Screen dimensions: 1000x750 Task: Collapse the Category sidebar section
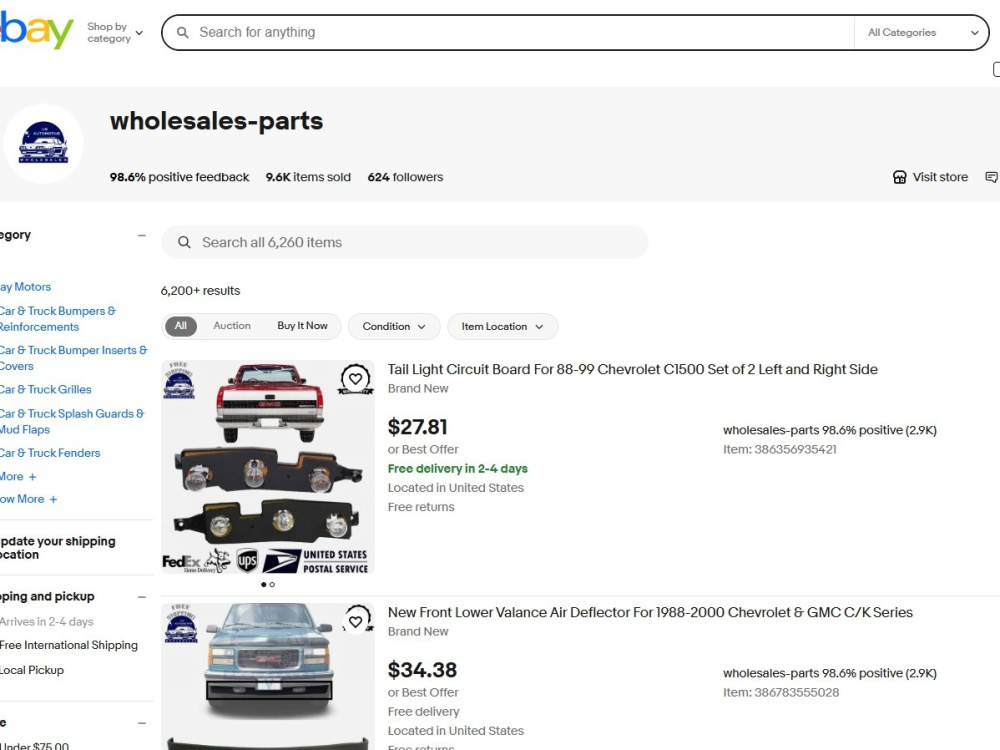[x=142, y=235]
